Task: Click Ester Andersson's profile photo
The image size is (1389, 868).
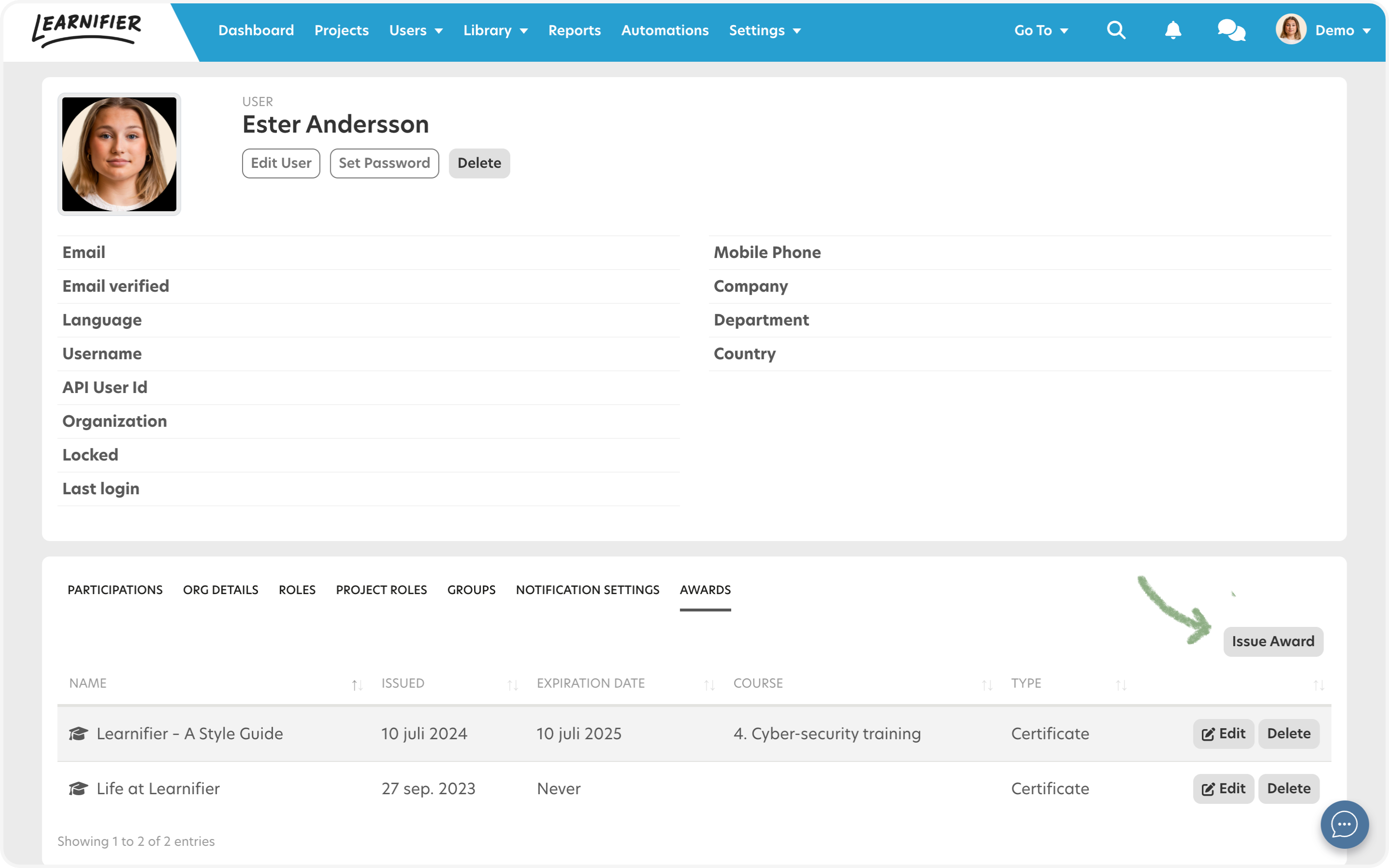Action: (x=119, y=154)
